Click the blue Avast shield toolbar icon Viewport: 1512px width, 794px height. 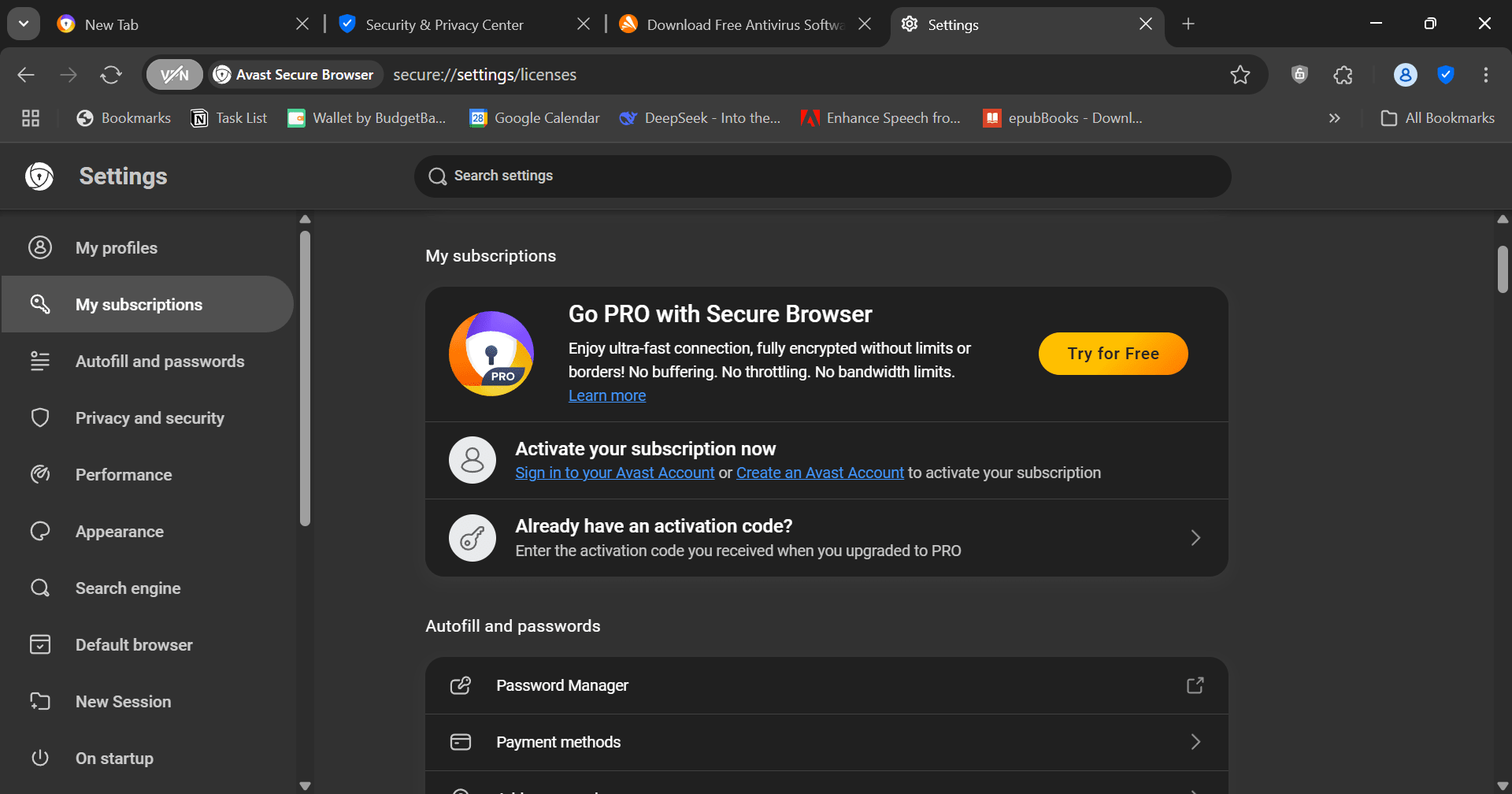tap(1445, 75)
